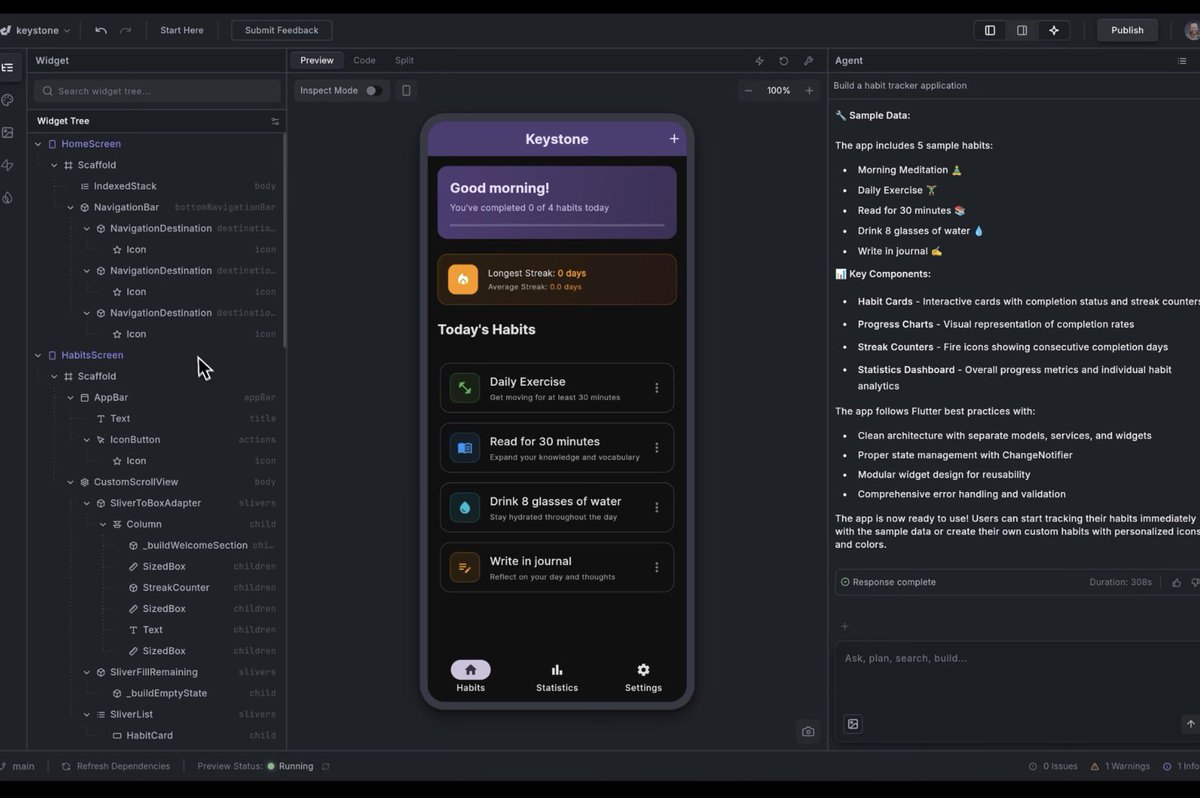Image resolution: width=1200 pixels, height=798 pixels.
Task: Open the 1 Warnings status indicator
Action: click(1120, 767)
